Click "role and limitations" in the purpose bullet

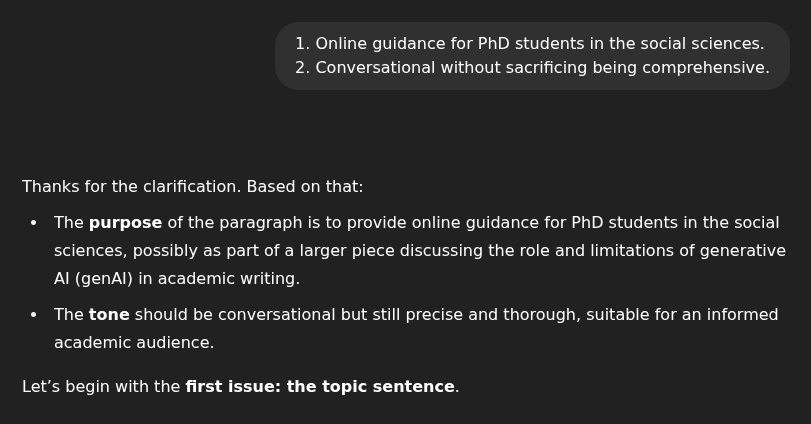(583, 251)
